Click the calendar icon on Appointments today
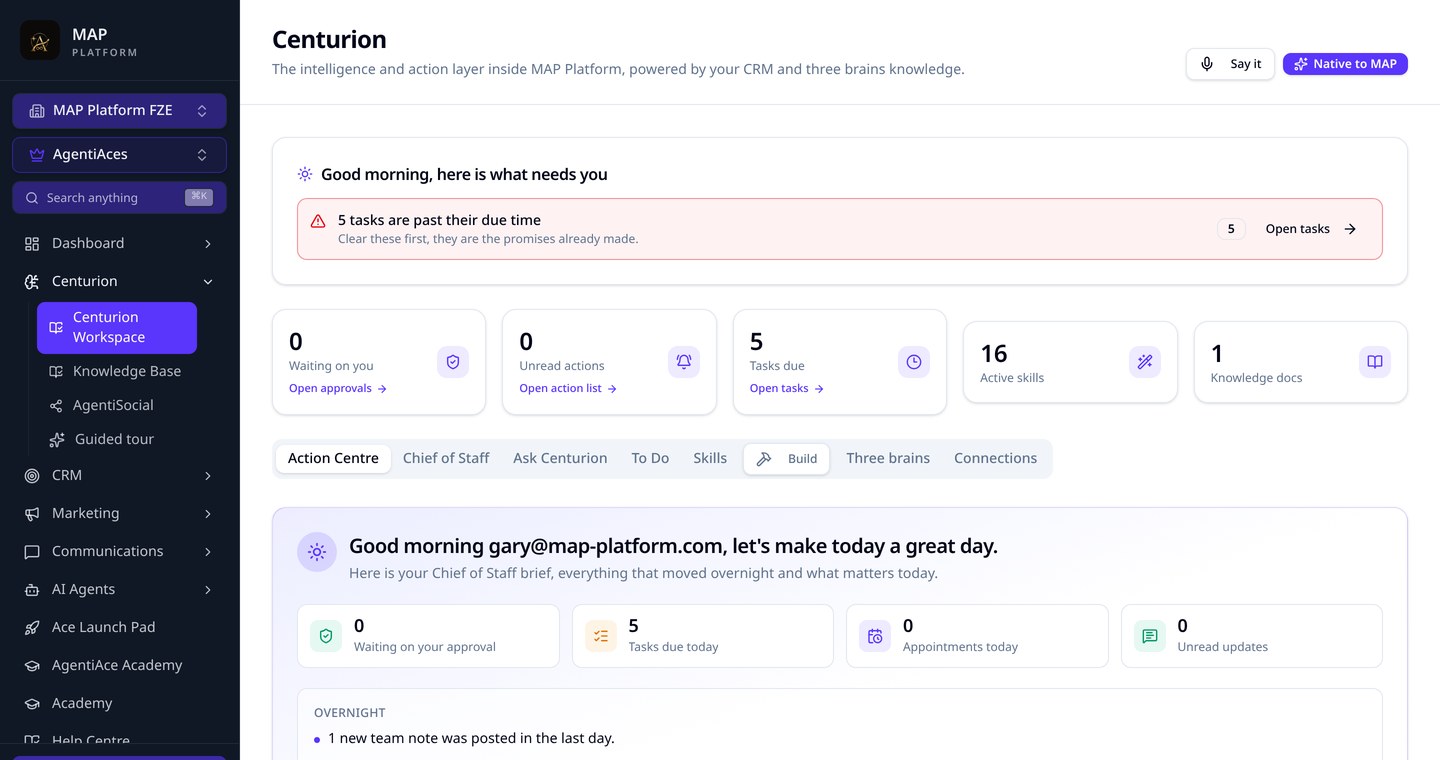 coord(875,636)
